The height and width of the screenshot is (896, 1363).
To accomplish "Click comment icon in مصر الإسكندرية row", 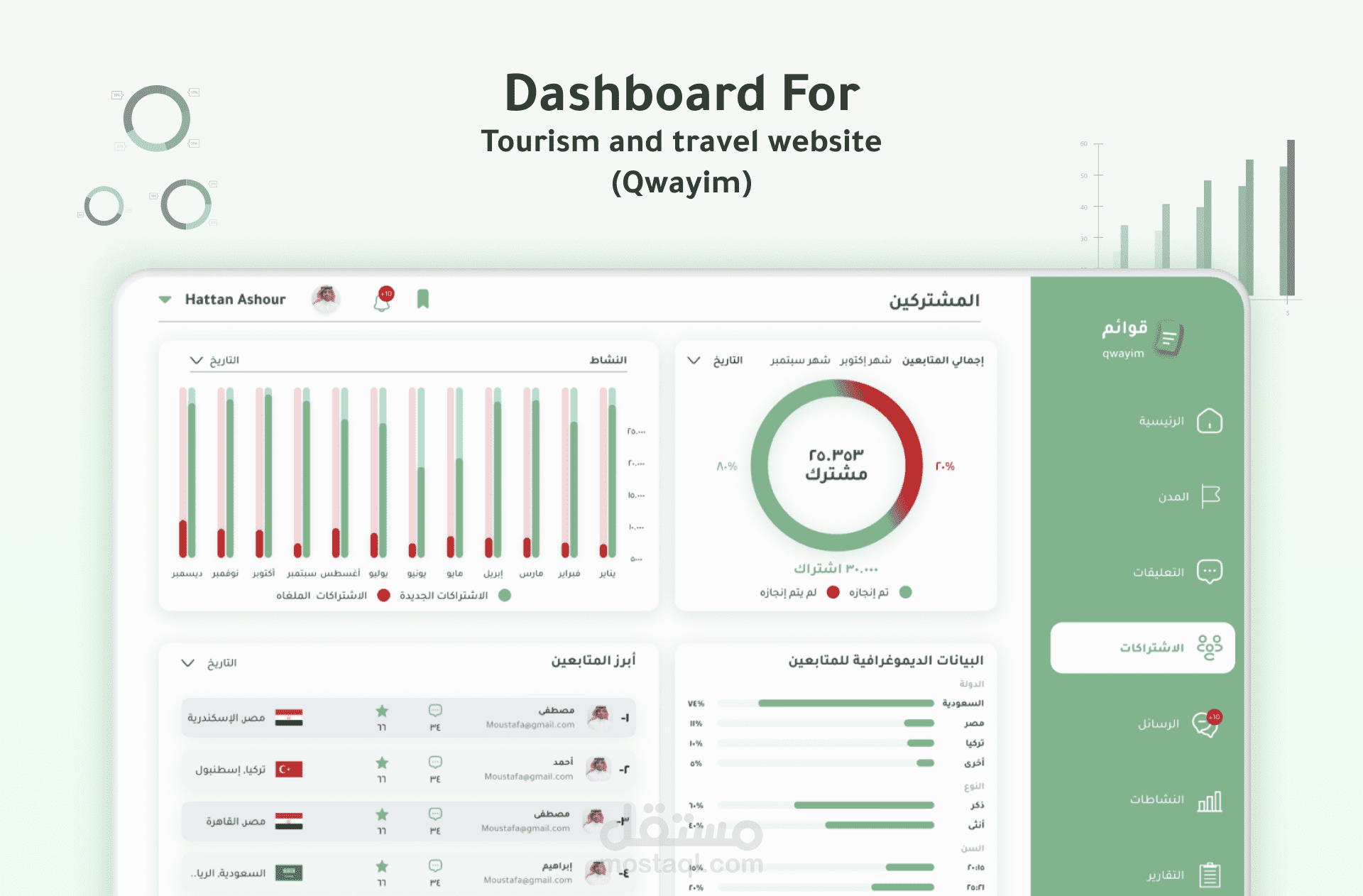I will 435,711.
